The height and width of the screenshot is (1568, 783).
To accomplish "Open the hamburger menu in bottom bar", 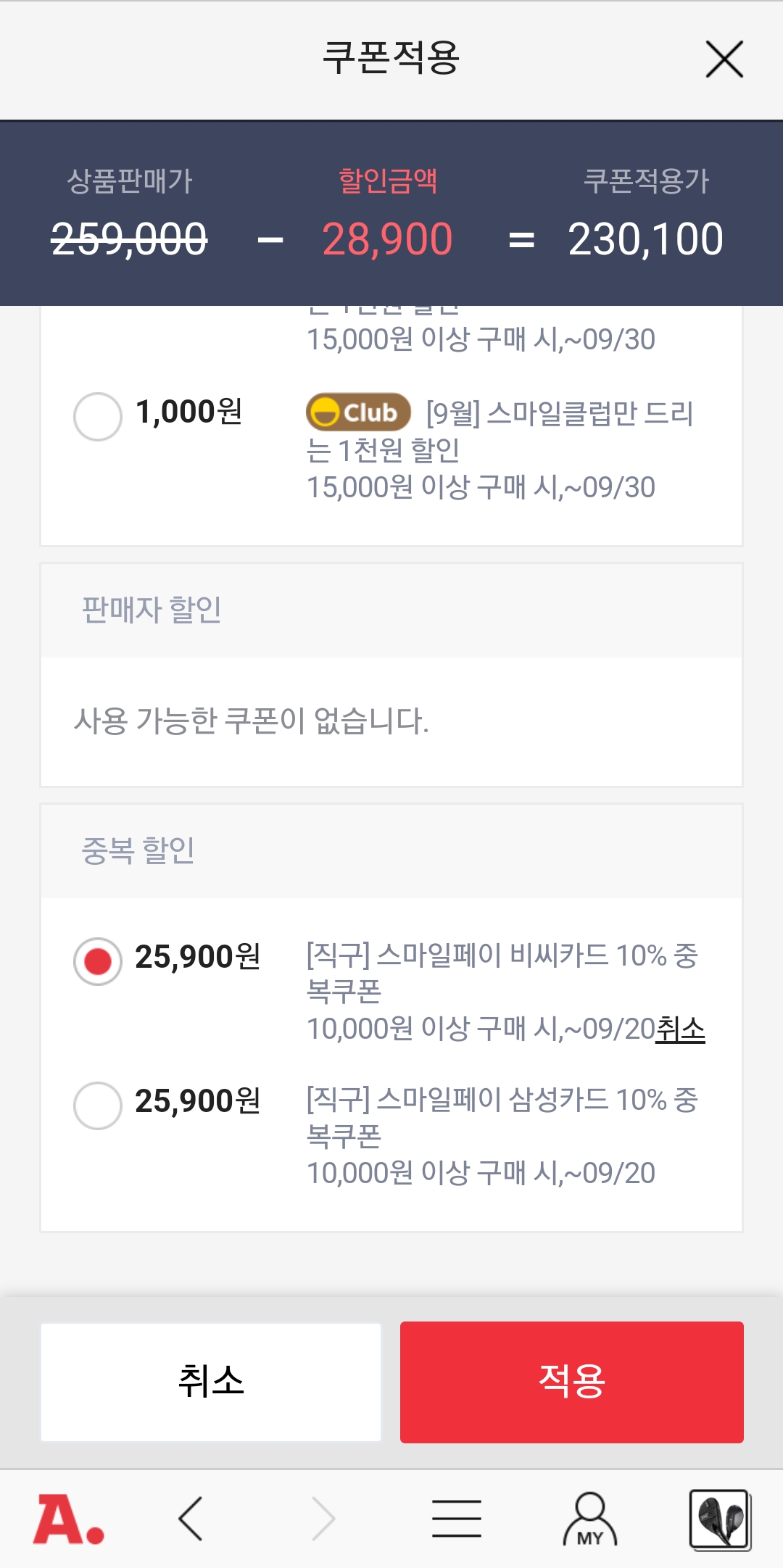I will coord(457,1519).
